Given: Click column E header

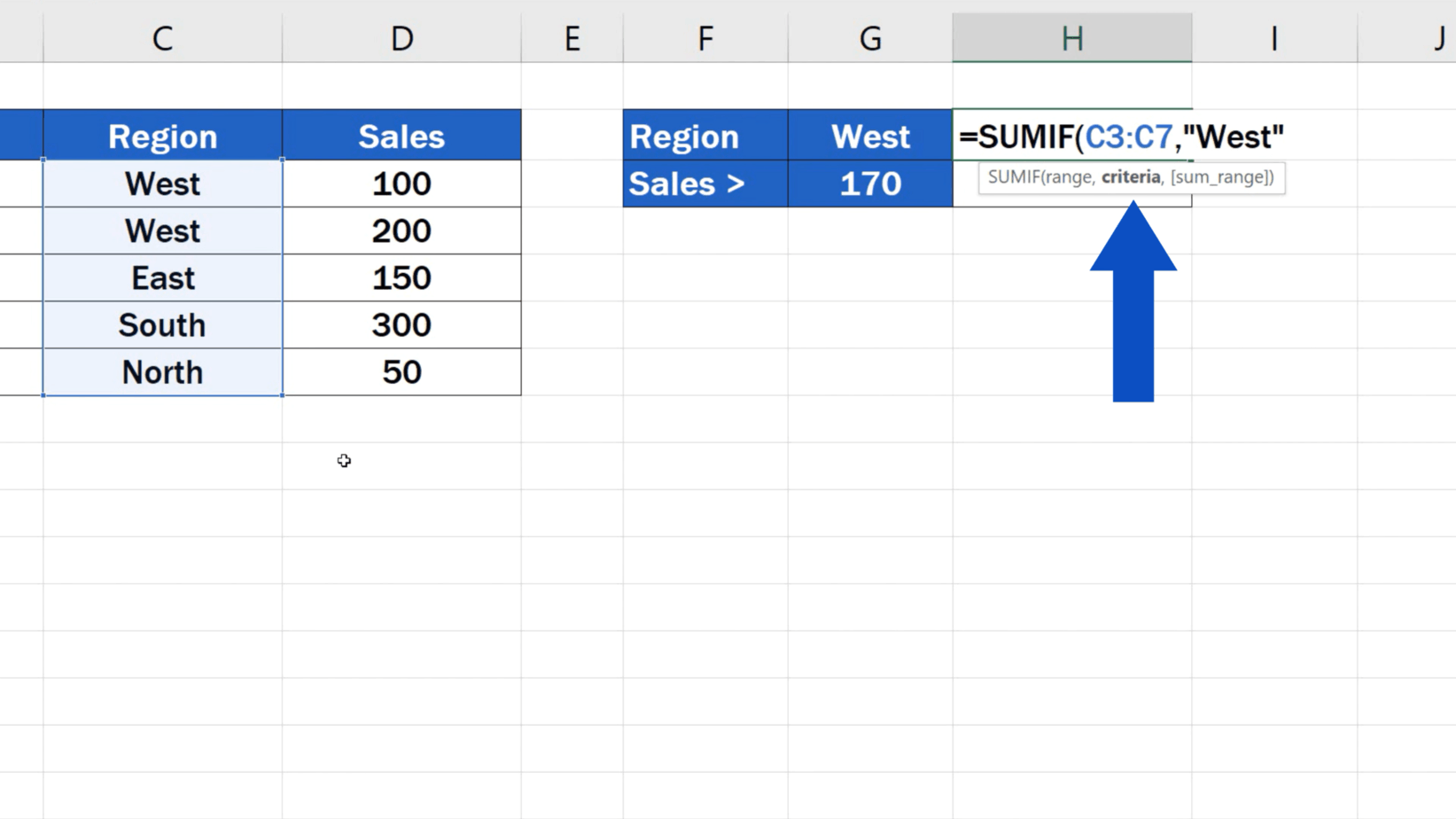Looking at the screenshot, I should pyautogui.click(x=572, y=38).
